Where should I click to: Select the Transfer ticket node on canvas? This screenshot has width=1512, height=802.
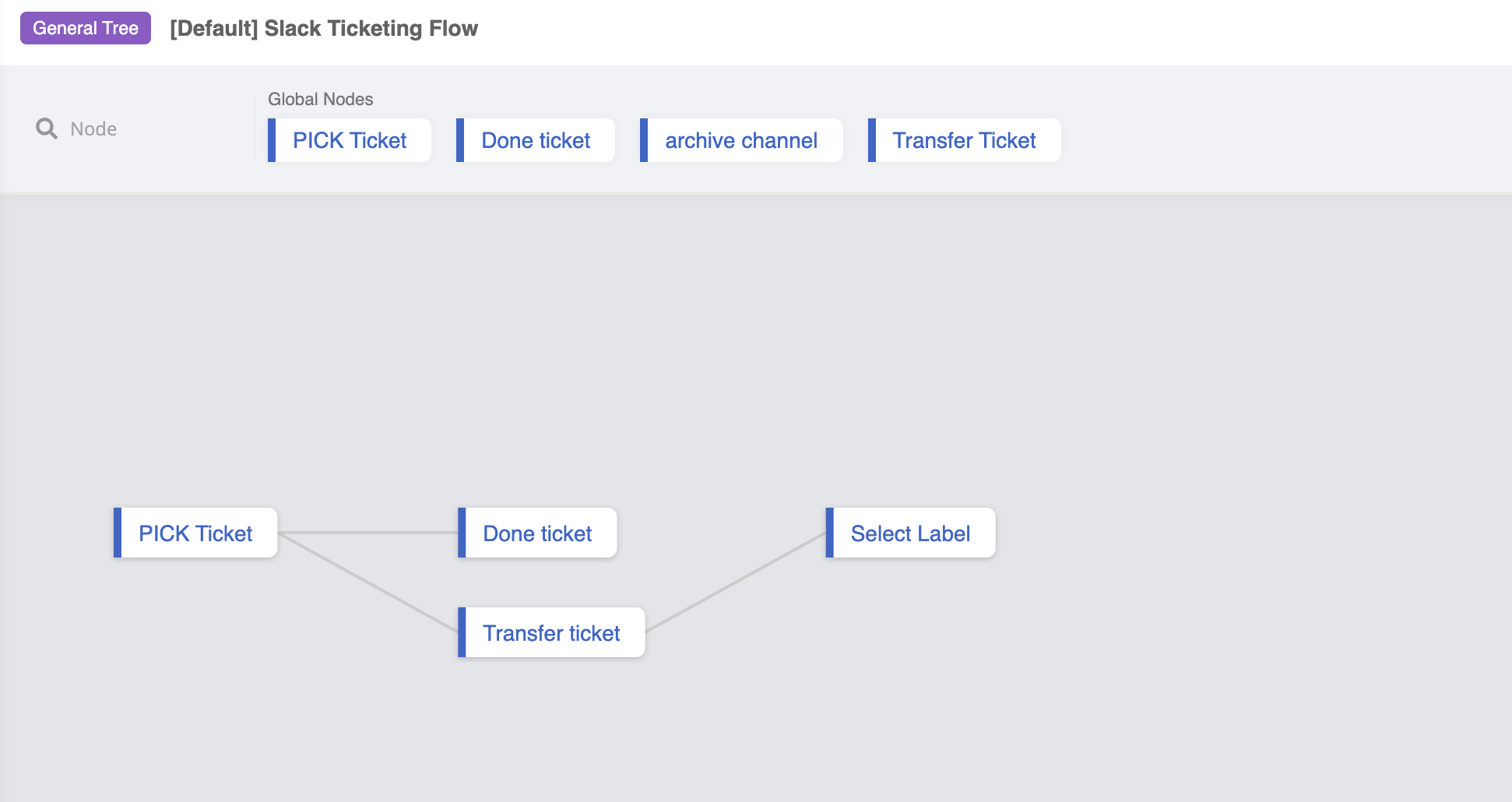point(552,633)
